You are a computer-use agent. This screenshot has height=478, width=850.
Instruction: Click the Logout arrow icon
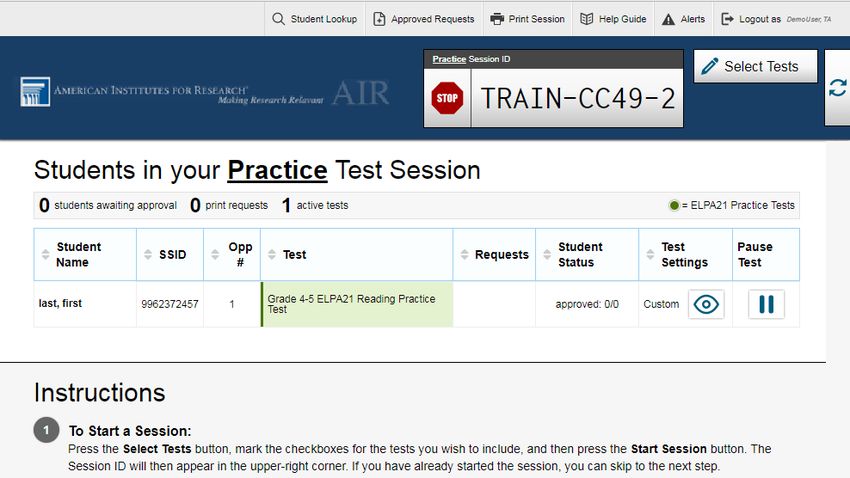[x=727, y=19]
